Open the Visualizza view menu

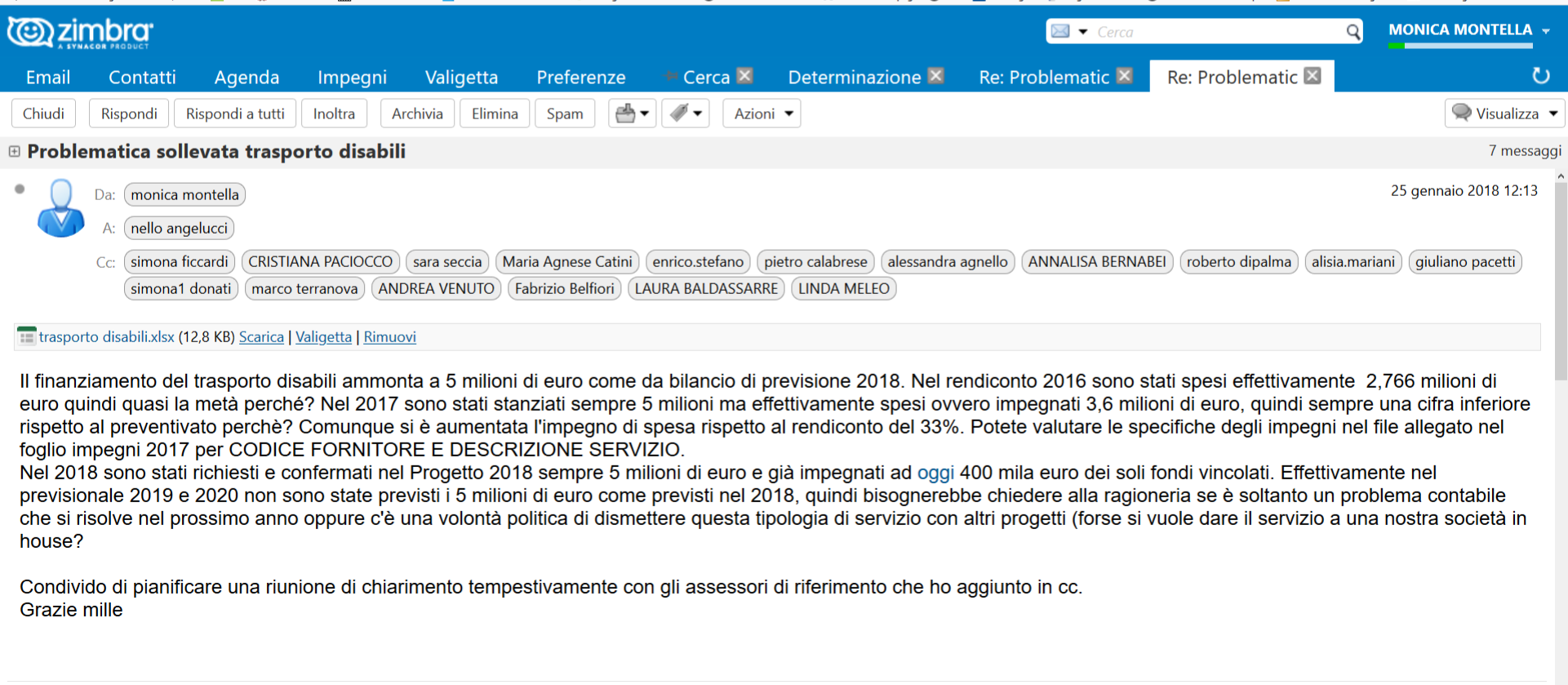(1504, 113)
